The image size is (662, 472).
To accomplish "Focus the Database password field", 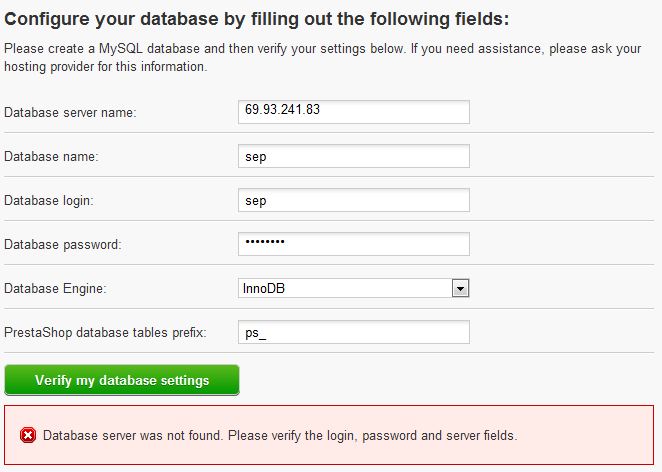I will coord(354,244).
